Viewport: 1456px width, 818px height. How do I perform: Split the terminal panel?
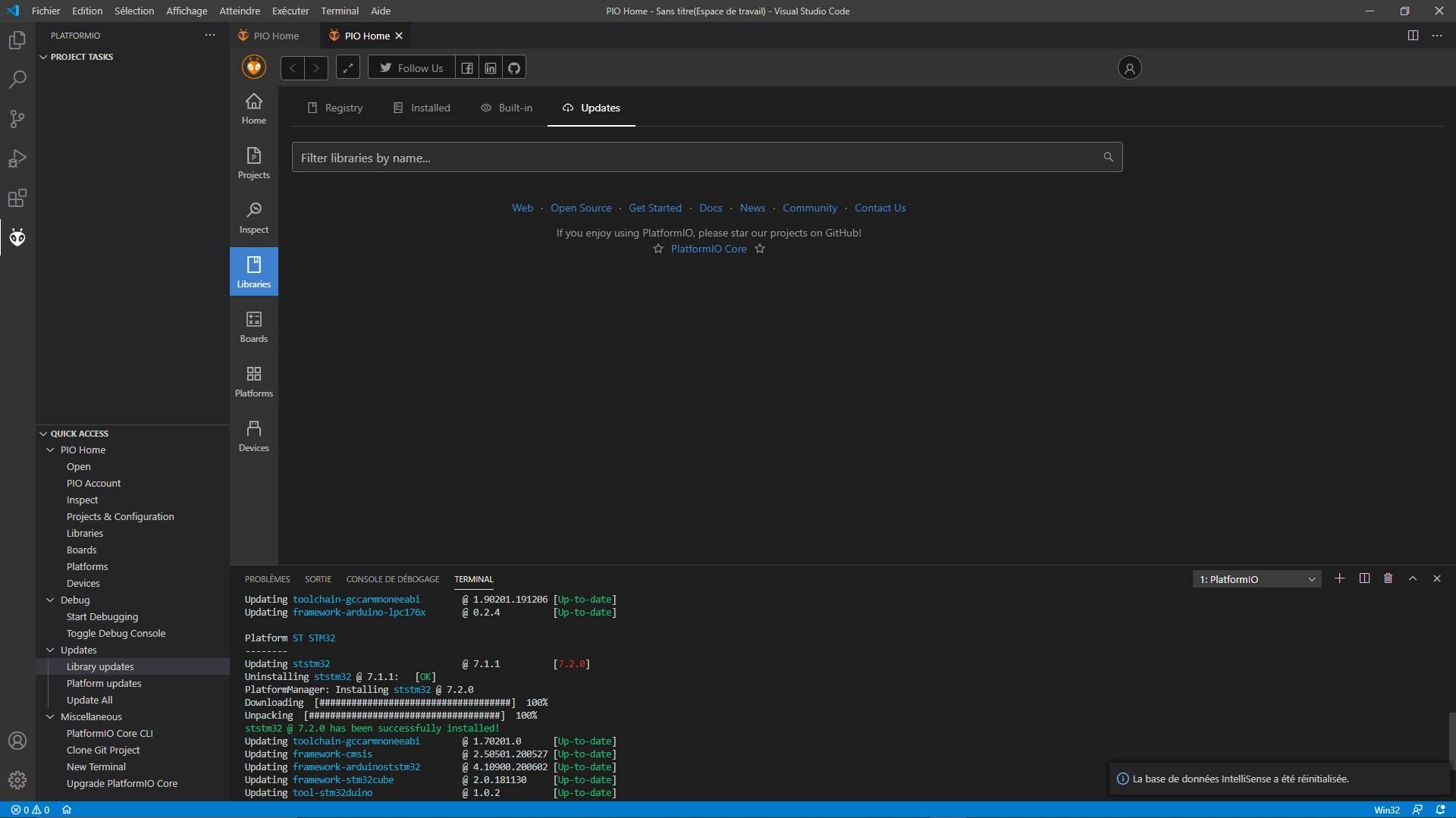click(1363, 578)
